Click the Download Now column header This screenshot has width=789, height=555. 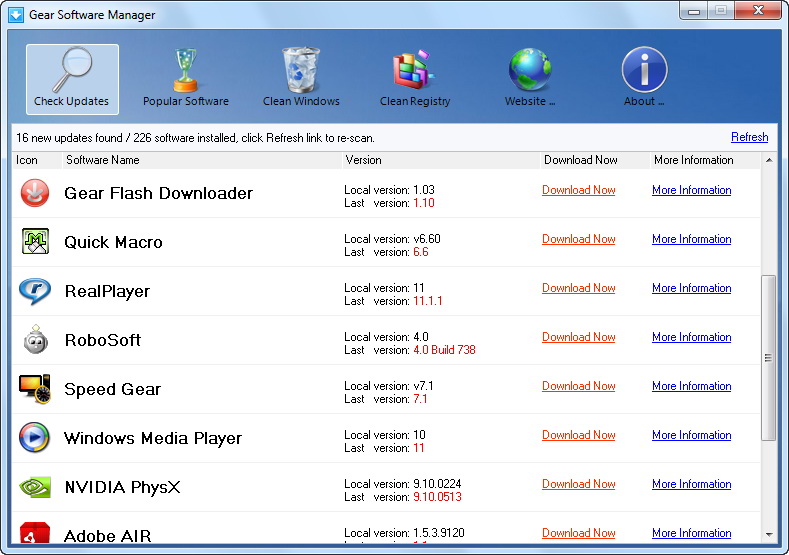(x=595, y=160)
